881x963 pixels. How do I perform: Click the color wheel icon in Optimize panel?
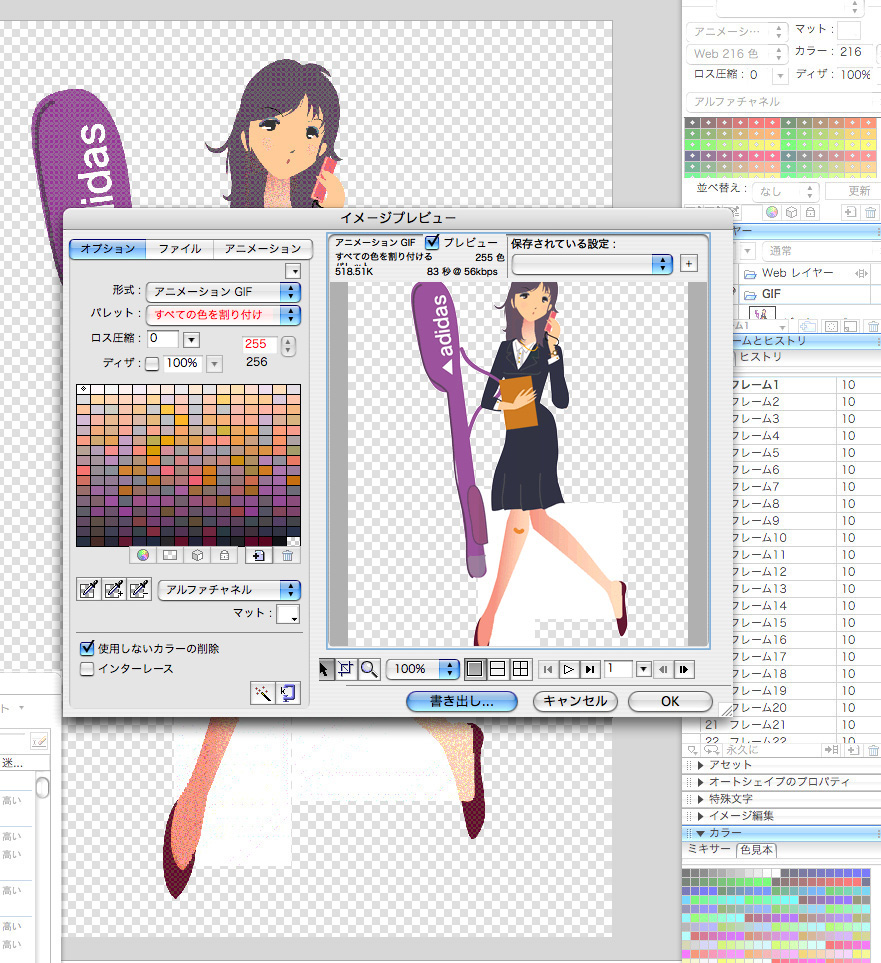point(772,212)
